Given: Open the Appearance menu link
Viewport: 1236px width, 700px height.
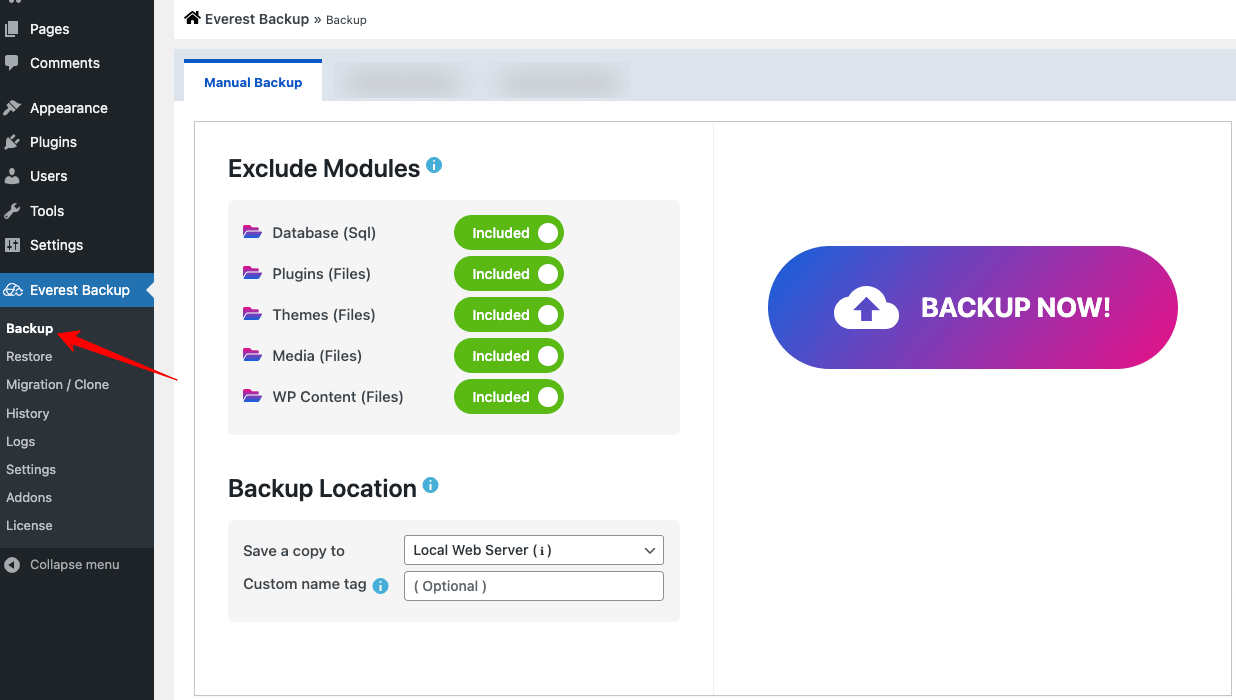Looking at the screenshot, I should coord(69,108).
